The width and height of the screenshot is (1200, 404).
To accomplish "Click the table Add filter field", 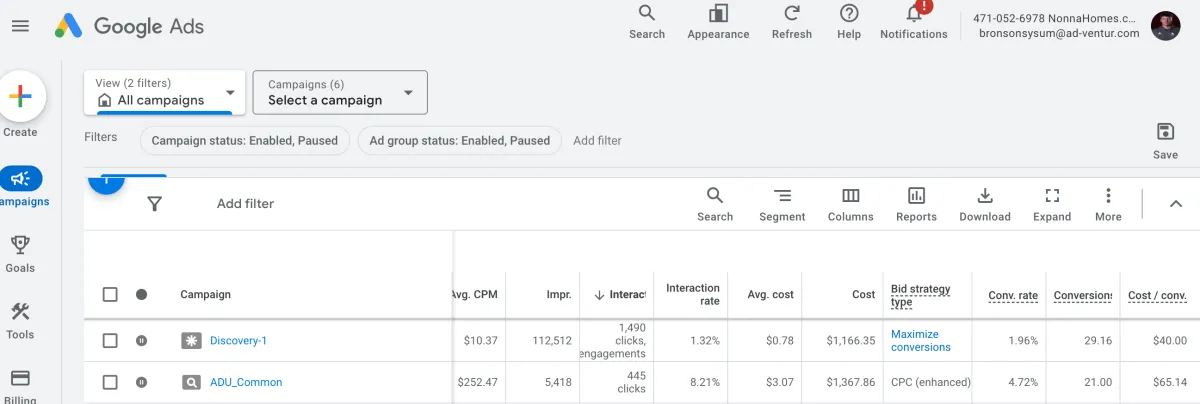I will (x=245, y=204).
